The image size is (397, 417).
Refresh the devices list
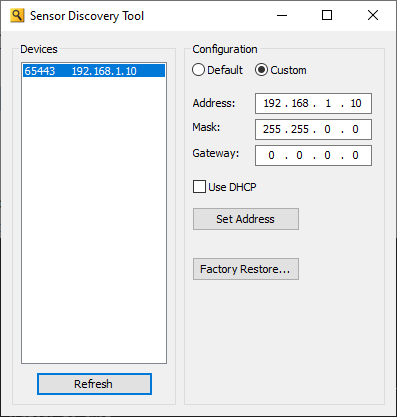pos(94,384)
